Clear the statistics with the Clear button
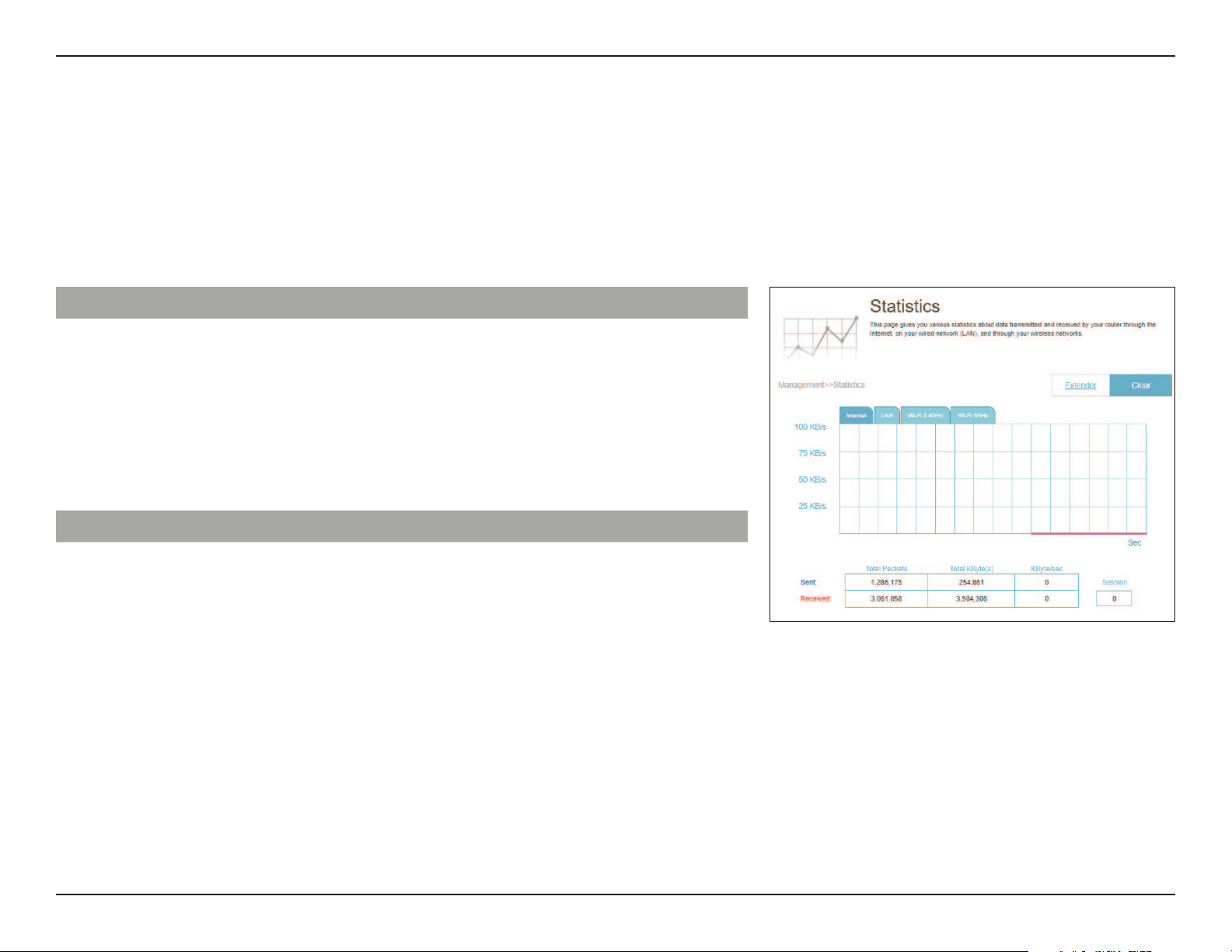1232x952 pixels. tap(1140, 385)
